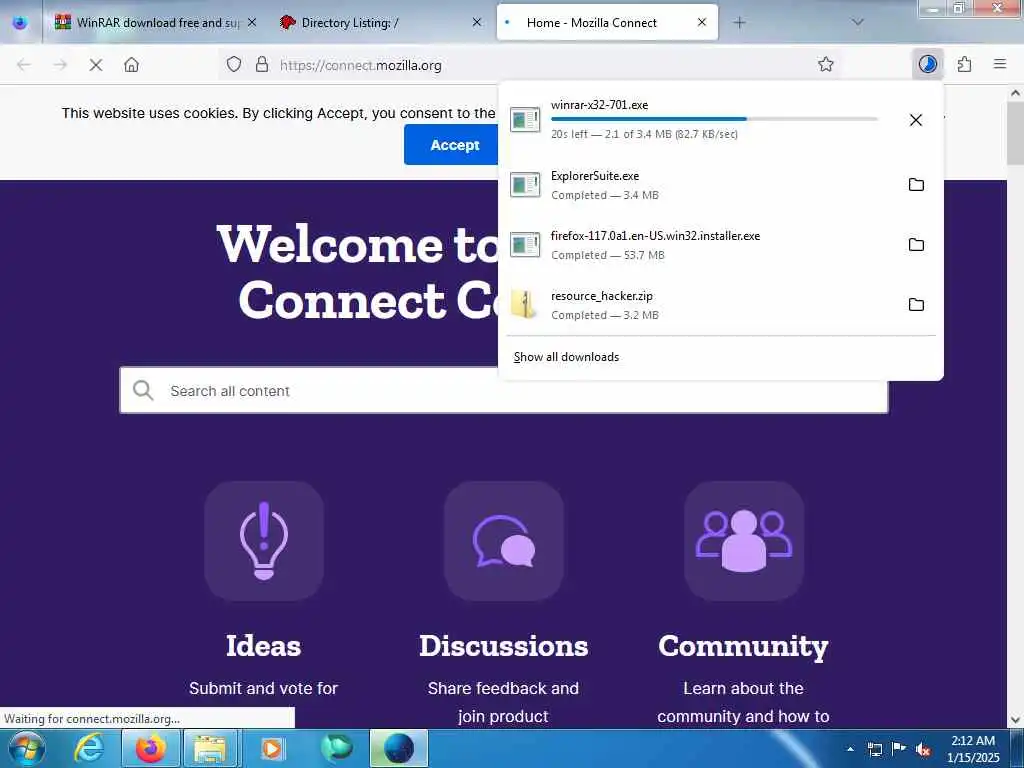This screenshot has height=768, width=1024.
Task: Open the extensions puzzle icon
Action: 964,64
